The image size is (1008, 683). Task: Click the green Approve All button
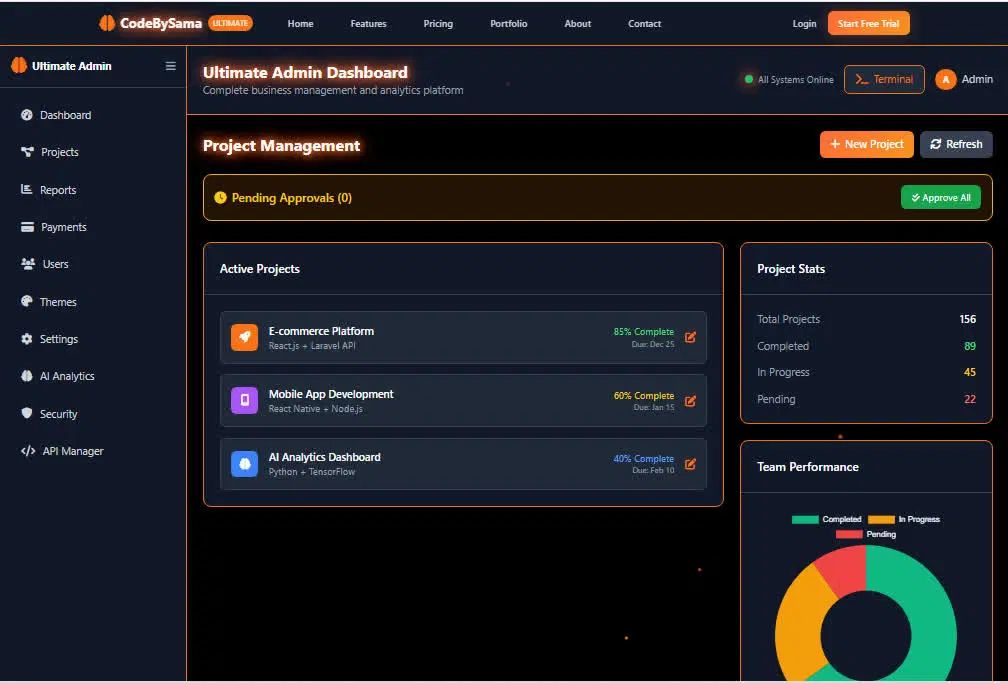click(x=940, y=197)
